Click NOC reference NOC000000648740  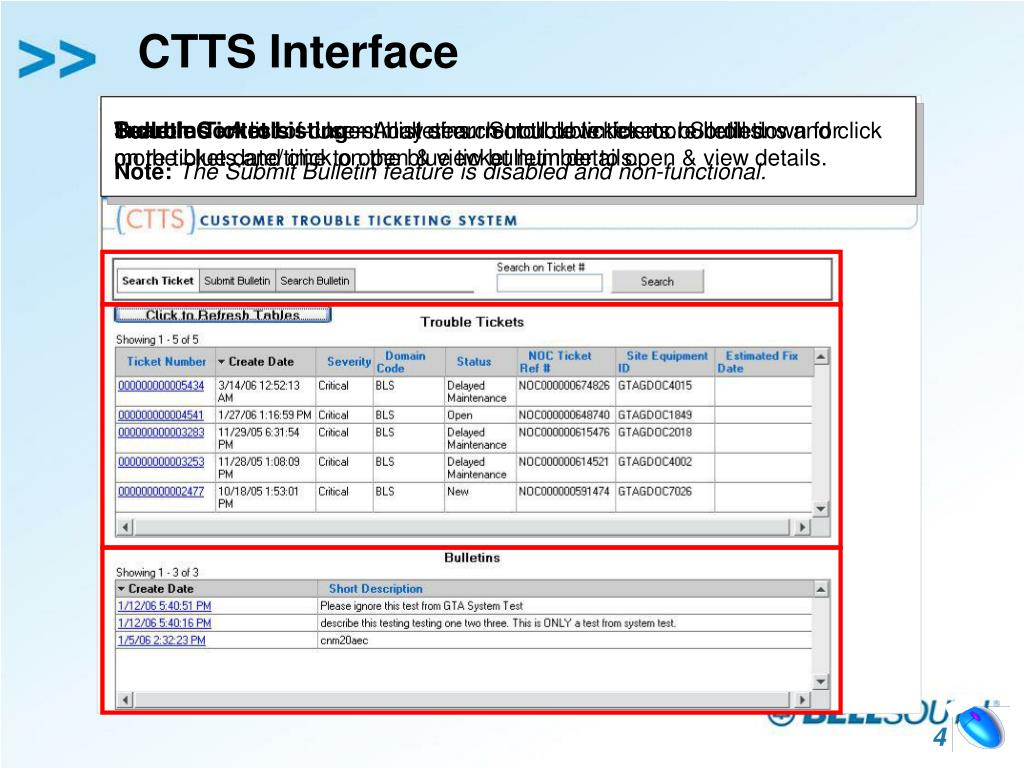(564, 415)
